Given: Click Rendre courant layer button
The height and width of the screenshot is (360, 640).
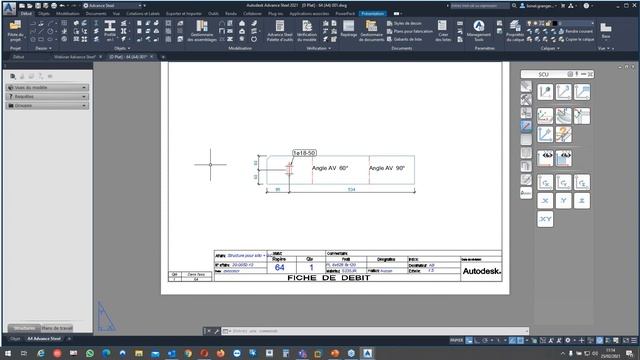Looking at the screenshot, I should pyautogui.click(x=576, y=31).
